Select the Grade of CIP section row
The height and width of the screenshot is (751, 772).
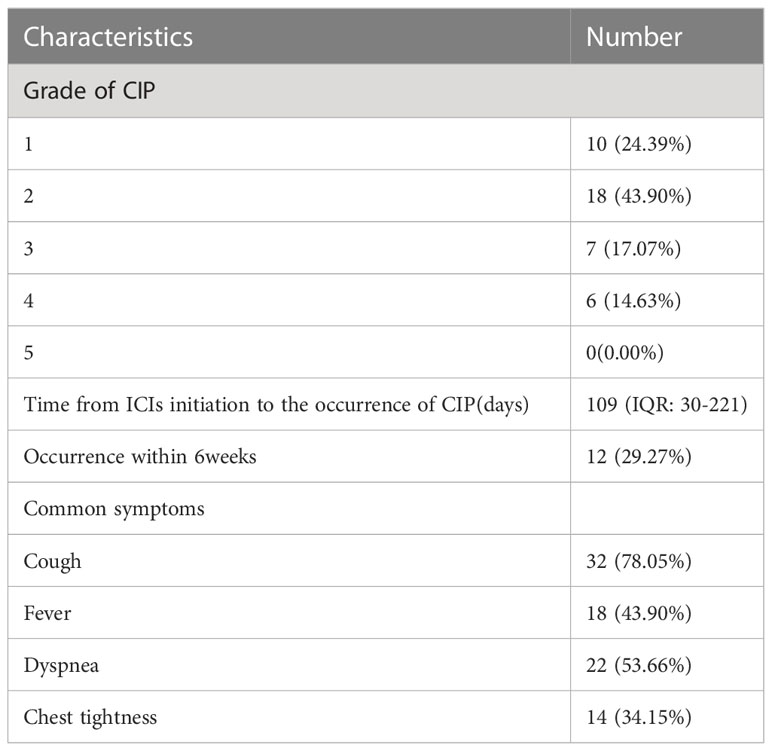click(x=386, y=91)
